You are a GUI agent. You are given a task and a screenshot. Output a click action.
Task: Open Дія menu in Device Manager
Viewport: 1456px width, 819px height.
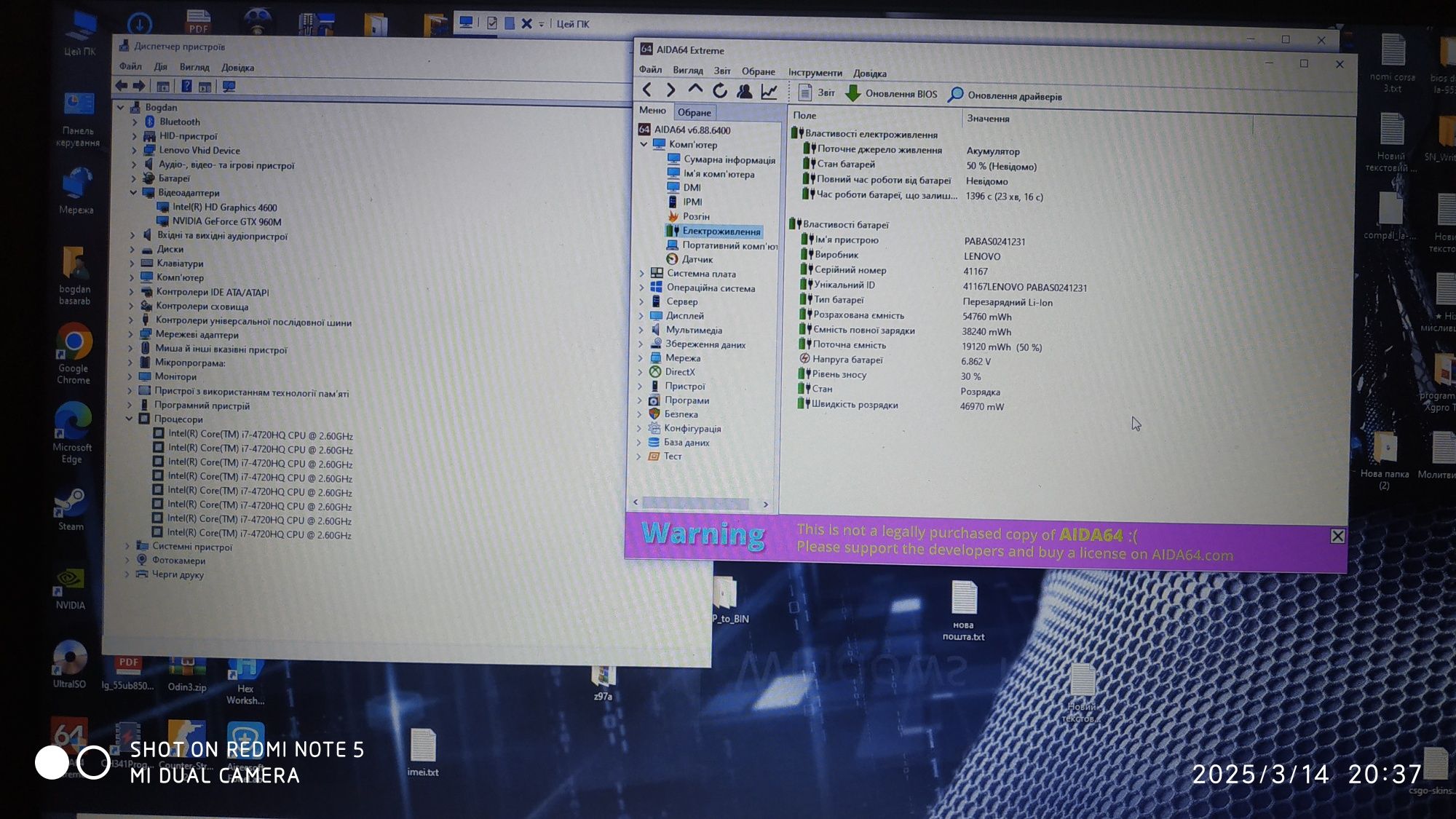pyautogui.click(x=160, y=67)
